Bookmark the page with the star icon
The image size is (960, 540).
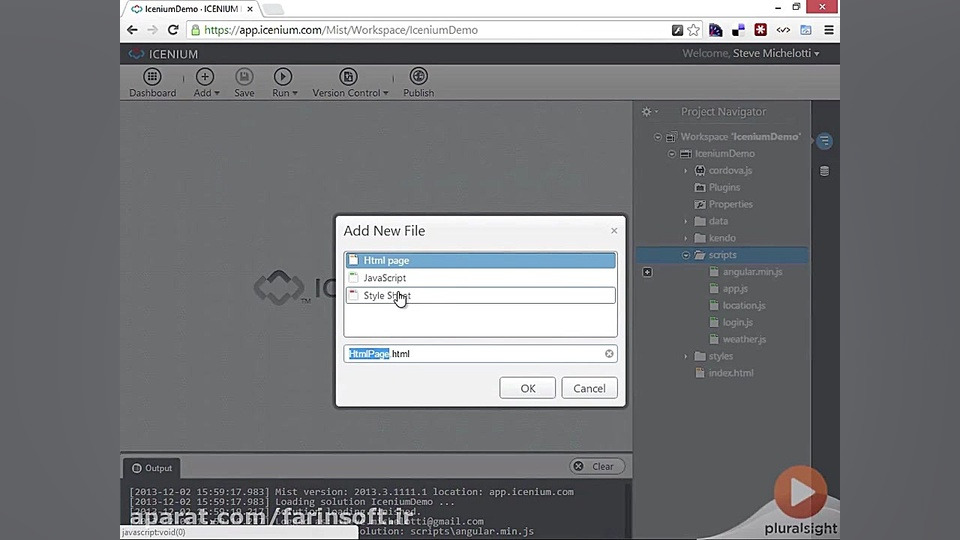coord(694,30)
